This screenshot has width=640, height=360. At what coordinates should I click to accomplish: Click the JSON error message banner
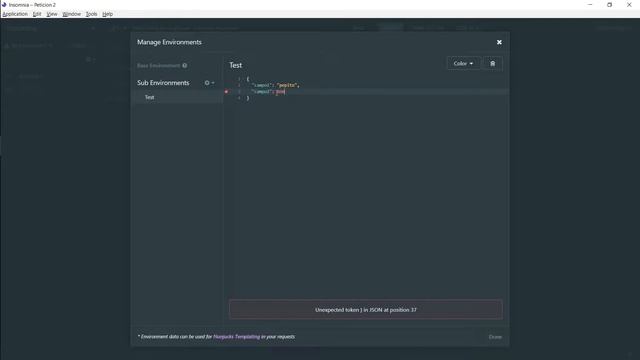click(x=366, y=309)
